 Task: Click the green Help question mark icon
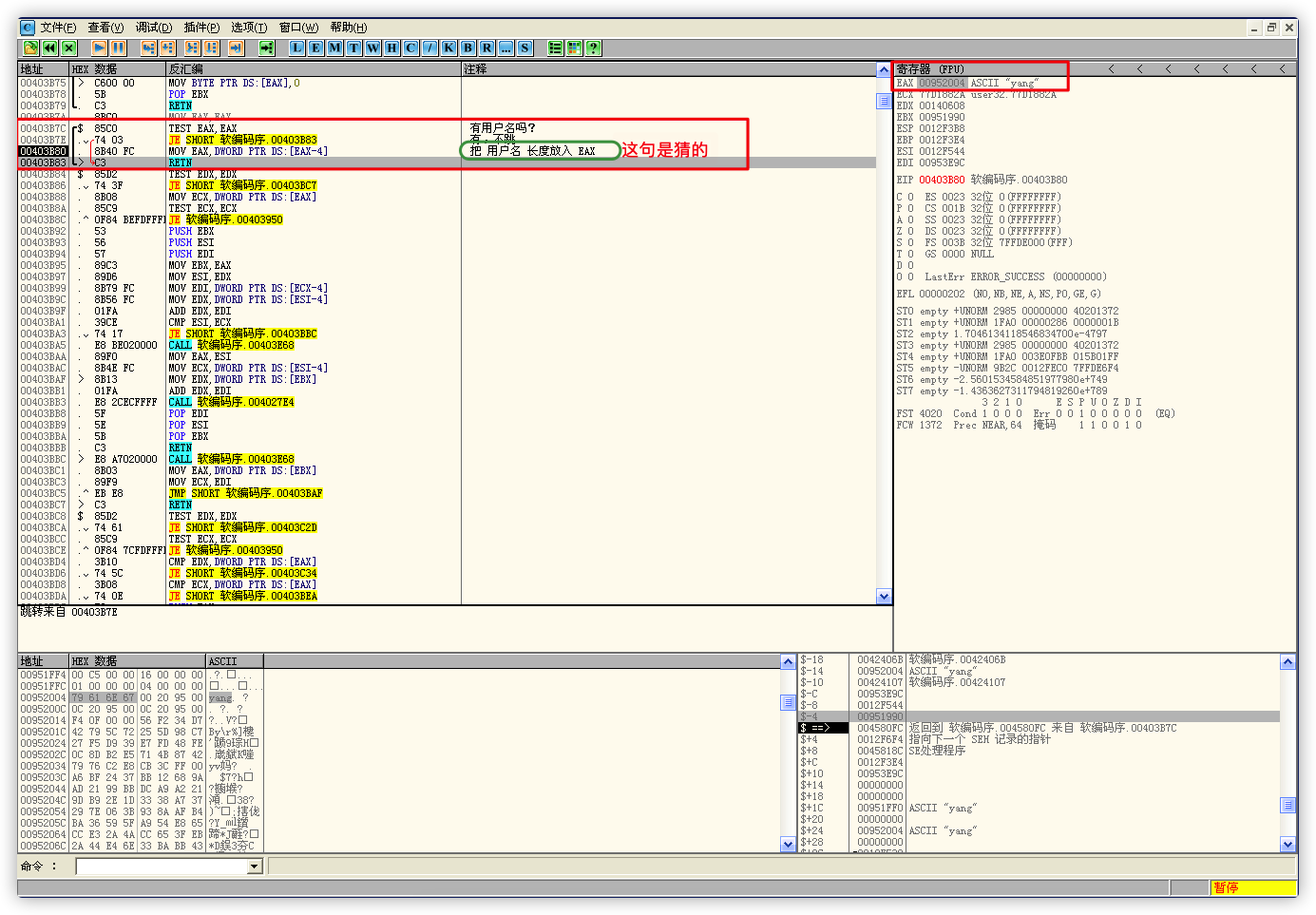593,48
